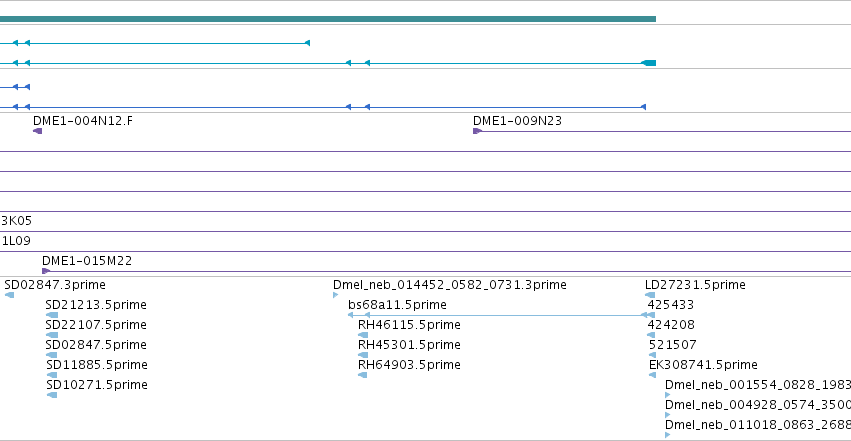Select the RH64903.5prime label

[x=409, y=365]
